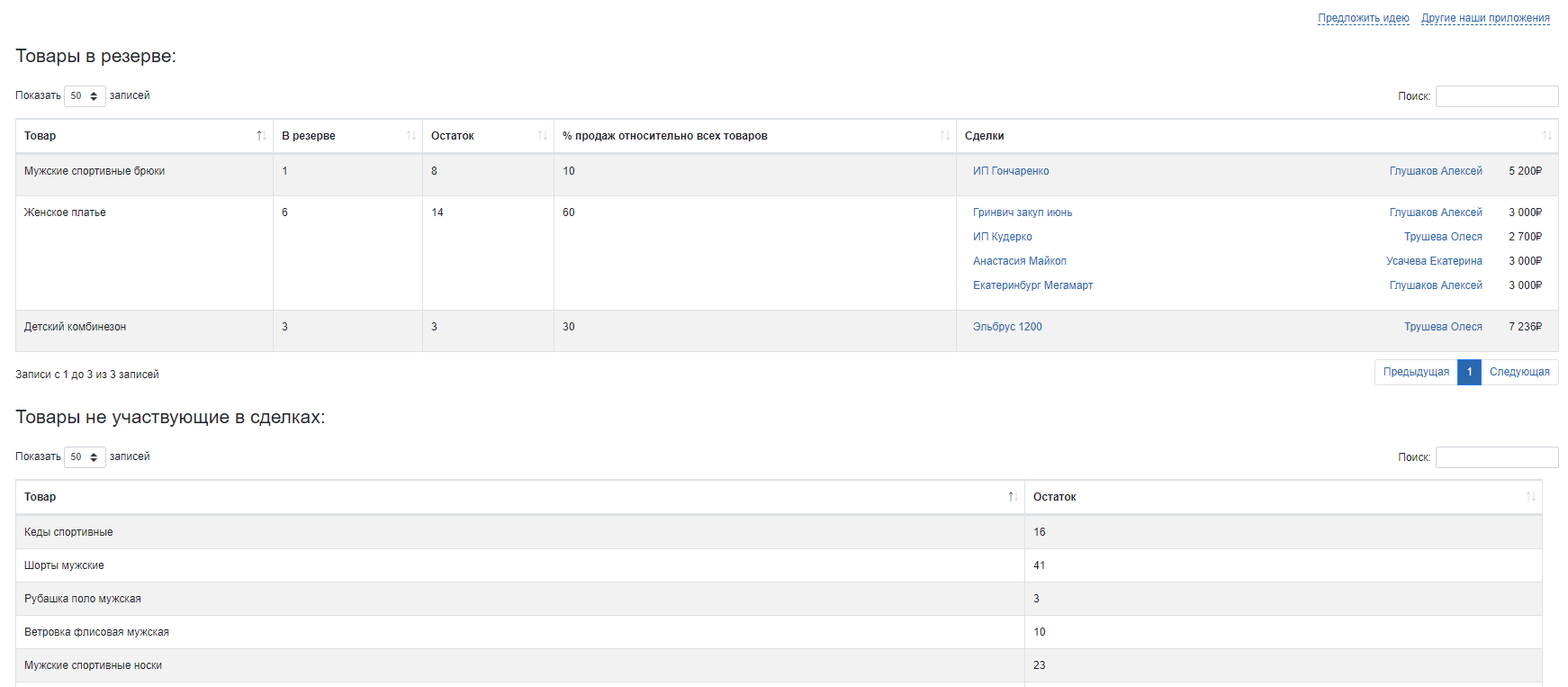
Task: Focus search field above unused goods table
Action: click(x=1496, y=457)
